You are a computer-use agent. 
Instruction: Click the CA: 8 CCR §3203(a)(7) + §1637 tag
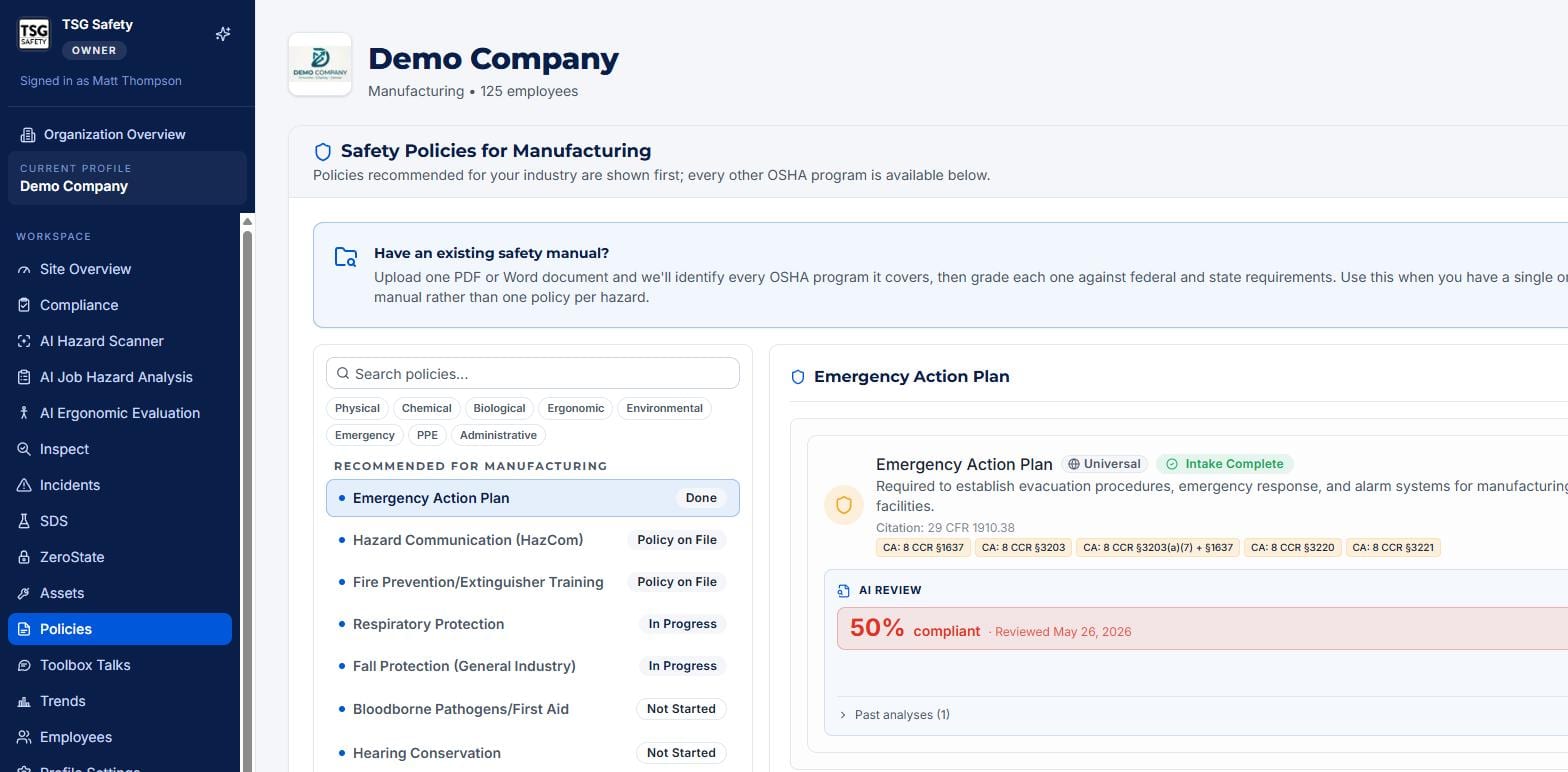[x=1158, y=548]
